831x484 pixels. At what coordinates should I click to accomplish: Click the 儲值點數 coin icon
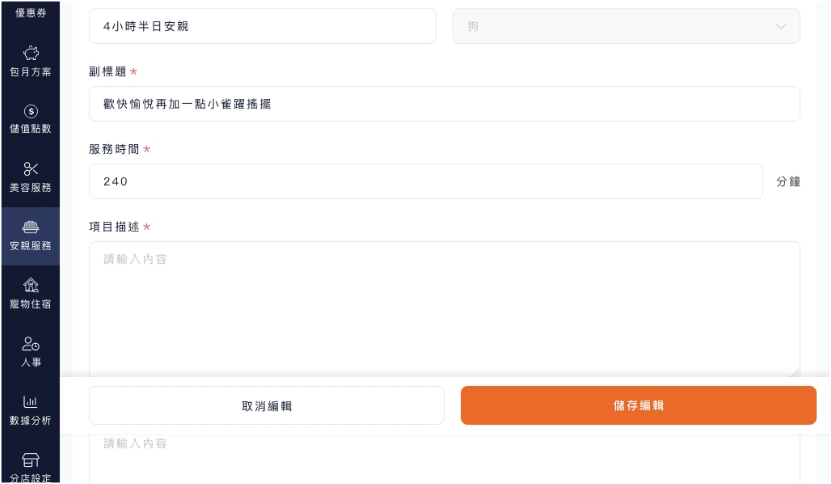pyautogui.click(x=31, y=111)
